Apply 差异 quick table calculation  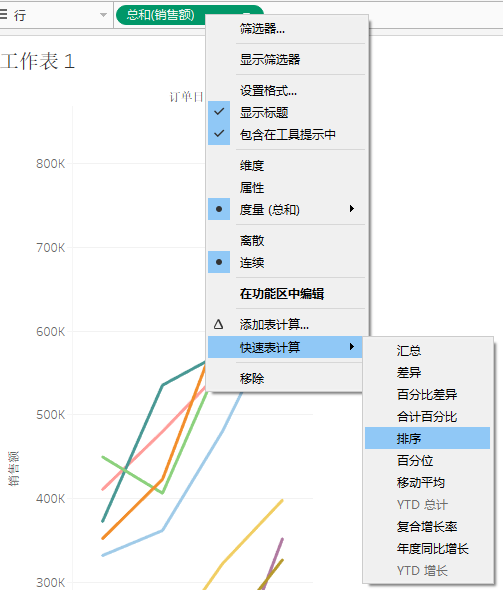[x=427, y=372]
